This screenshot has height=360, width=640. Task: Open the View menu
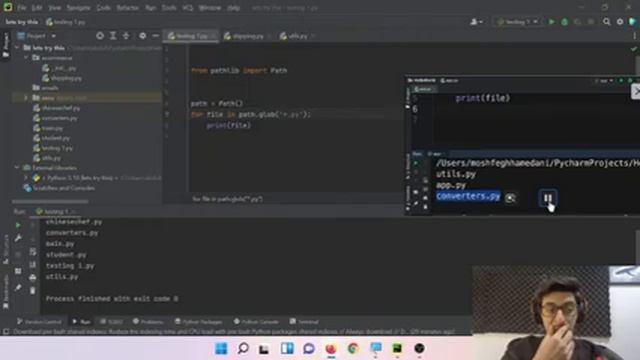pos(54,8)
